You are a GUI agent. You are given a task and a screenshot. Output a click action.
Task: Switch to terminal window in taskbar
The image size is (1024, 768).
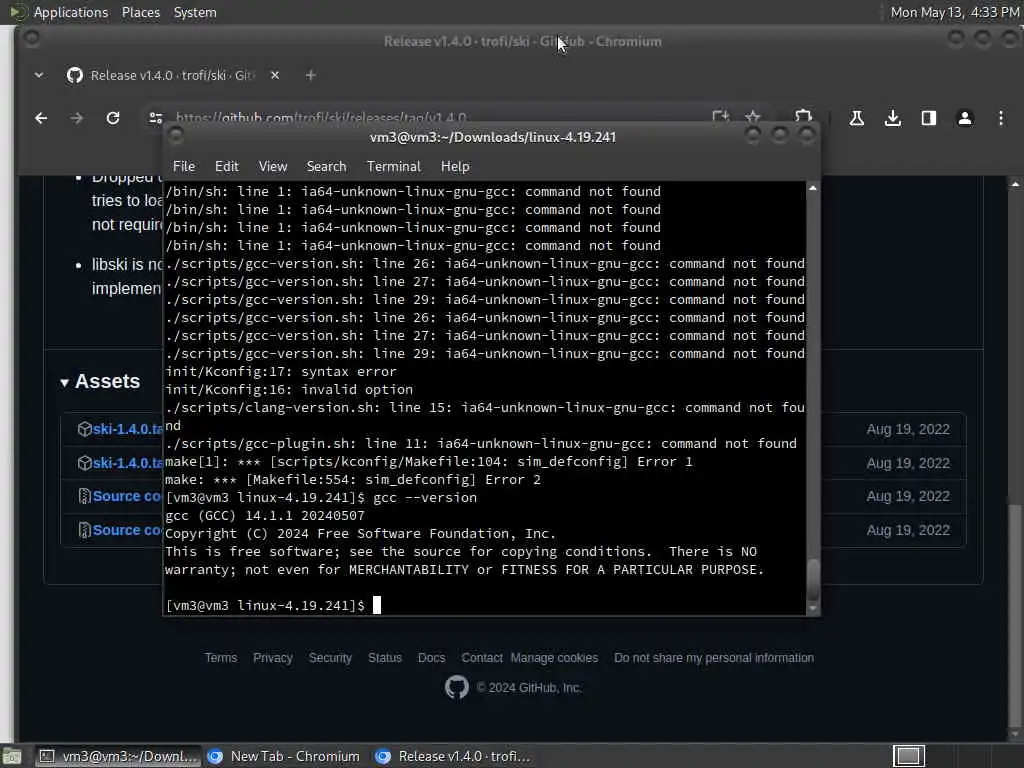(x=118, y=756)
